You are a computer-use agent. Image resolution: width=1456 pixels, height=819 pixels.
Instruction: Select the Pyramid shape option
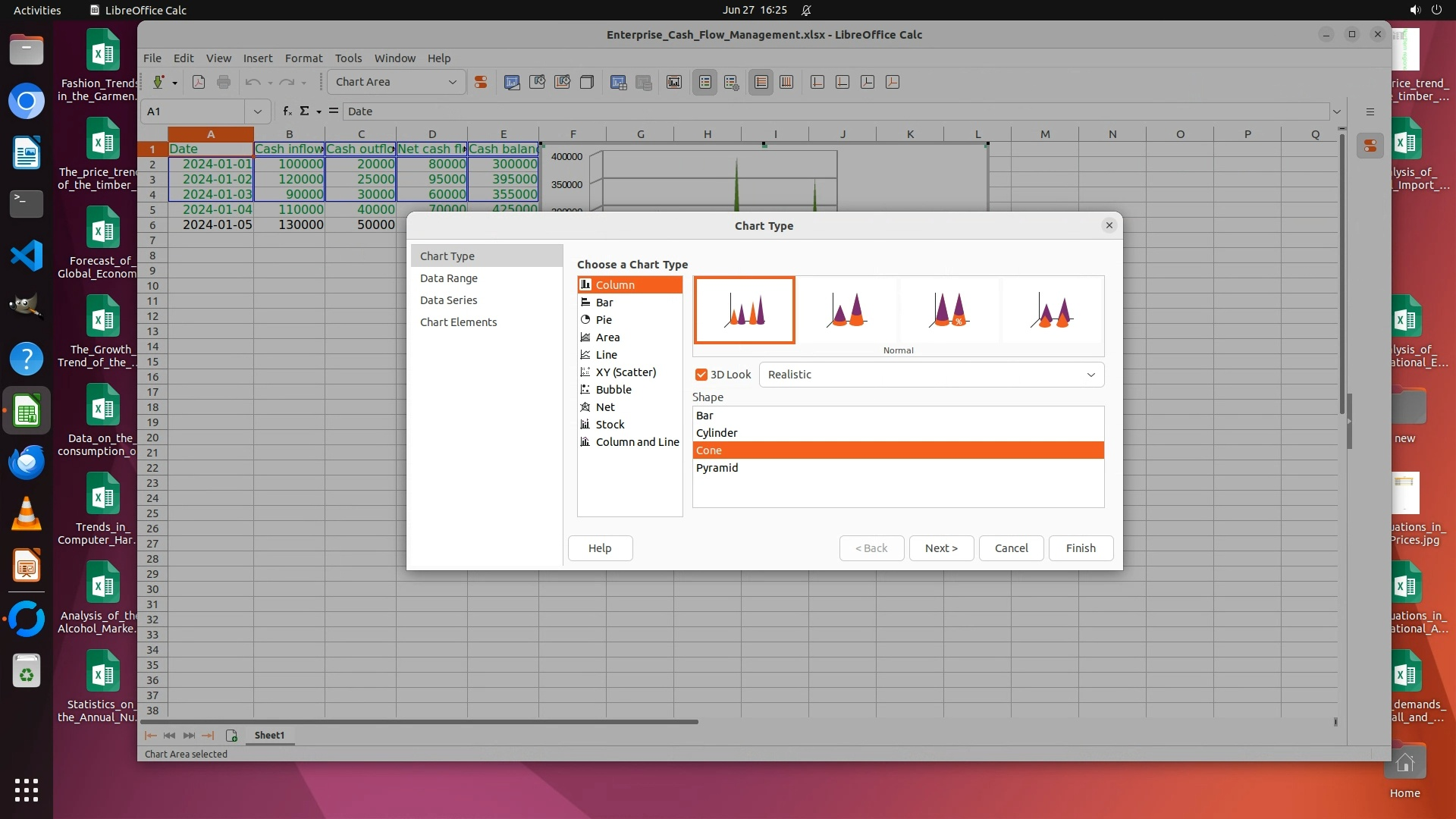click(x=717, y=468)
